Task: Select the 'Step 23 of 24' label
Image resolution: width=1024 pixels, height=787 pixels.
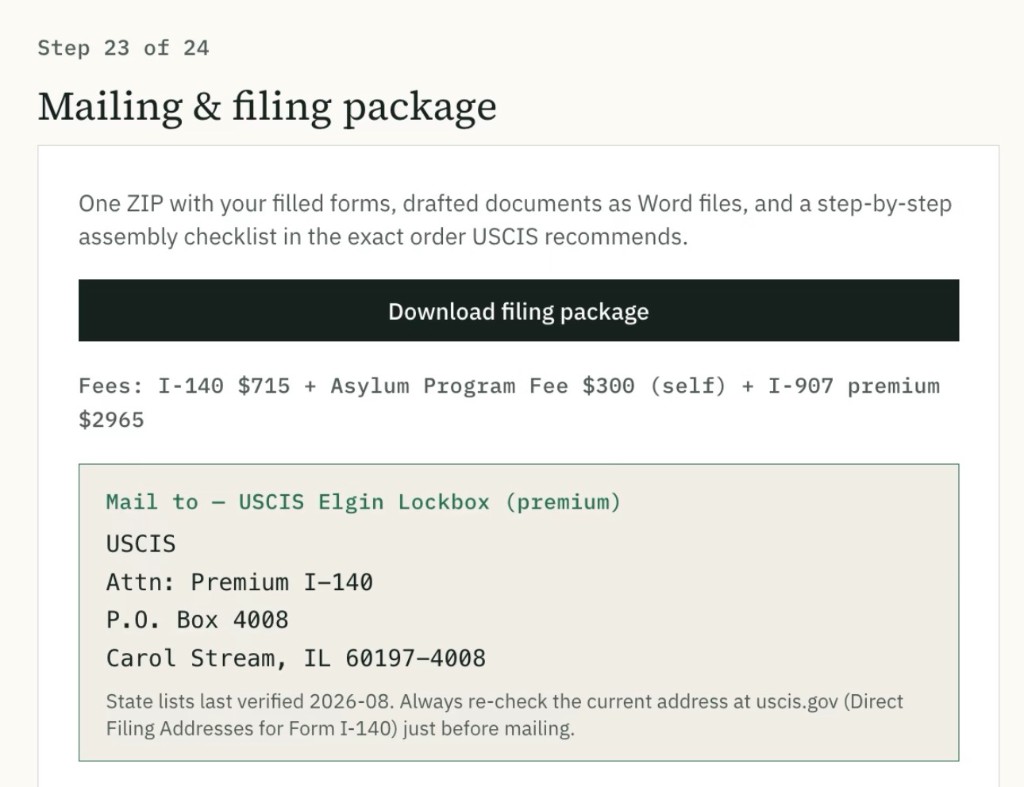Action: coord(123,48)
